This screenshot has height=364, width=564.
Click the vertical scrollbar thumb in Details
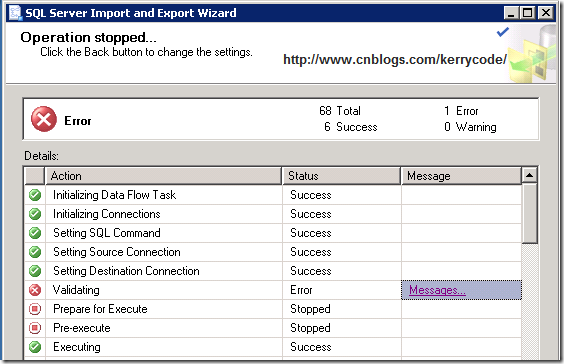tap(529, 214)
